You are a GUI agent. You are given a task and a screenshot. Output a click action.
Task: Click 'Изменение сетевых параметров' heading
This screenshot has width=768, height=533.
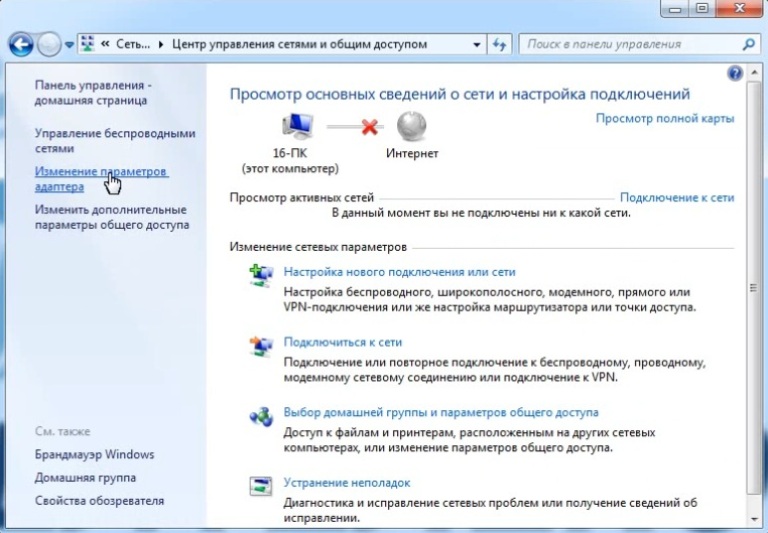318,247
